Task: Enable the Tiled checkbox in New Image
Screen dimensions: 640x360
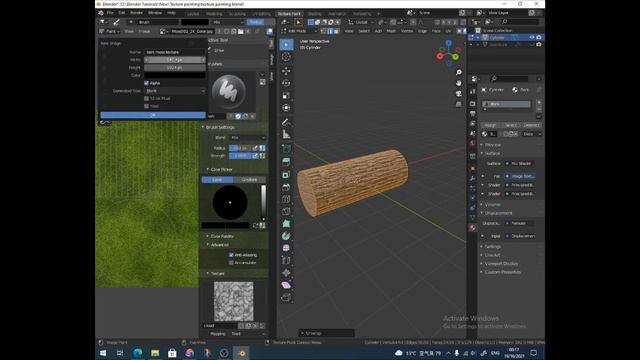Action: pyautogui.click(x=147, y=106)
